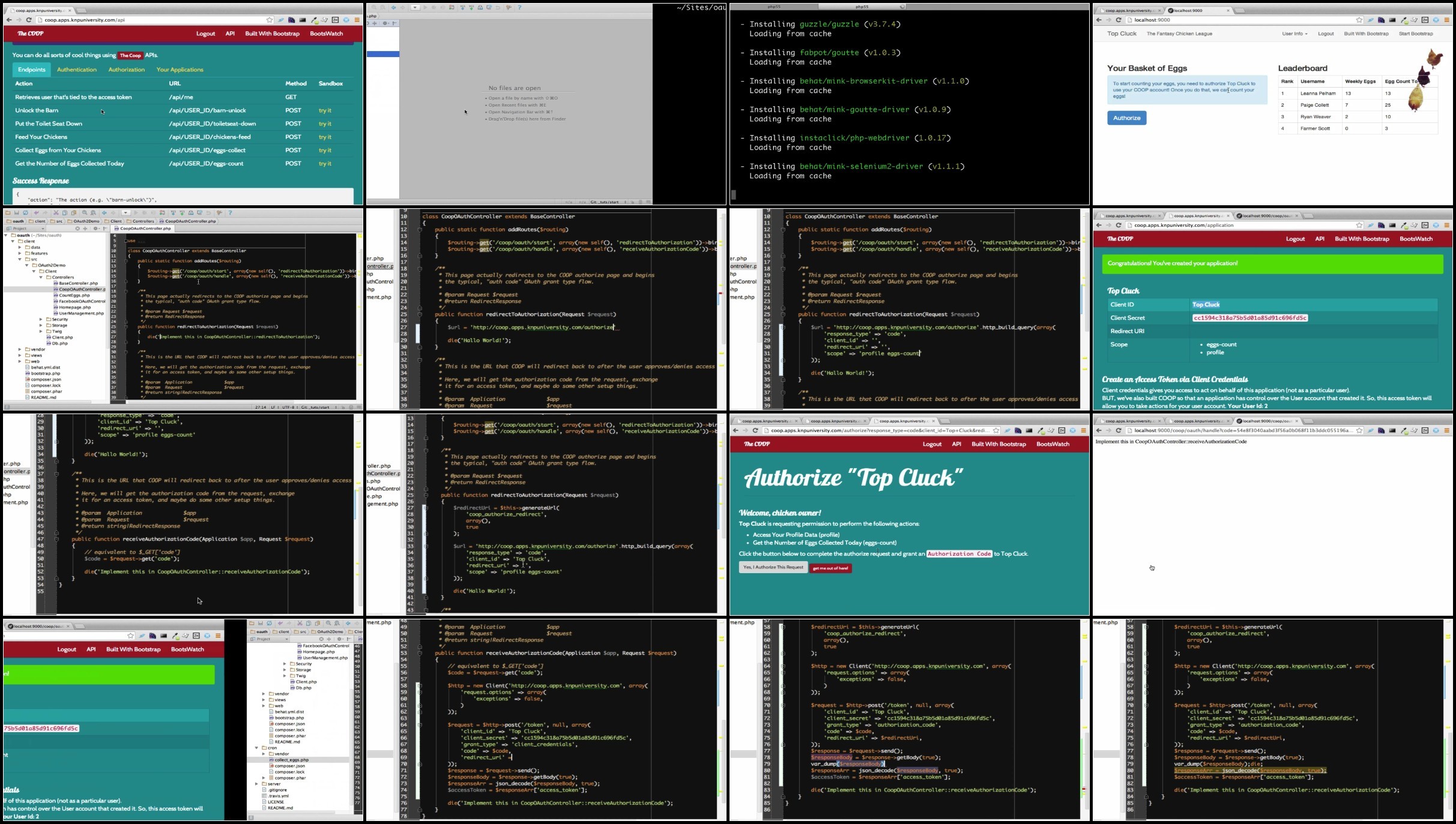Click the eyedropper extension icon in the Top Cluck leaderboard browser
Screen dimensions: 1456x824
tap(1404, 20)
